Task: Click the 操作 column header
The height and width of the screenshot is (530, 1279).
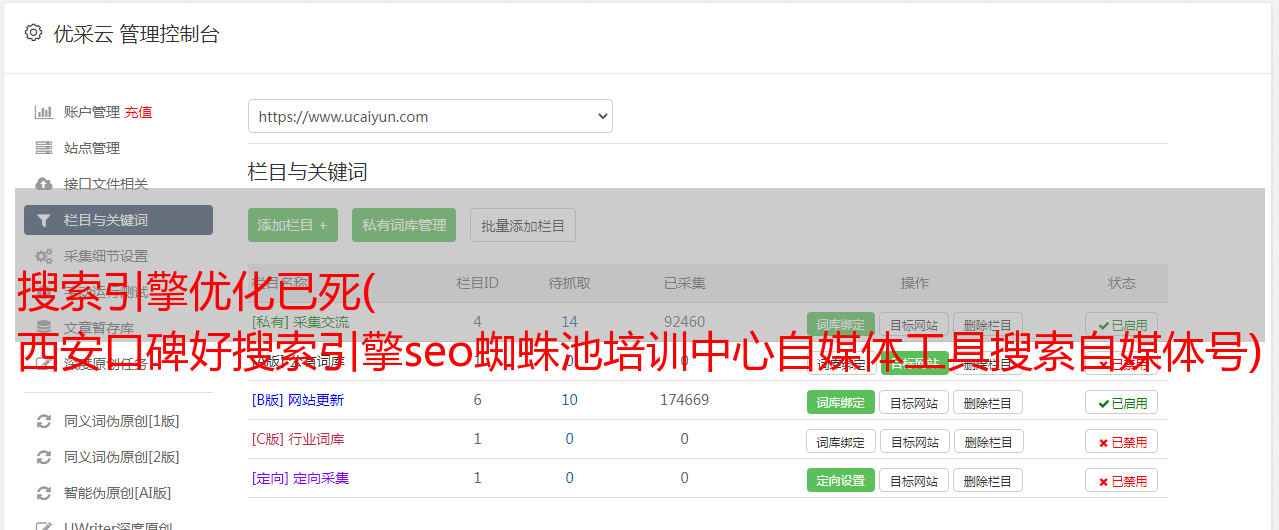Action: 914,283
